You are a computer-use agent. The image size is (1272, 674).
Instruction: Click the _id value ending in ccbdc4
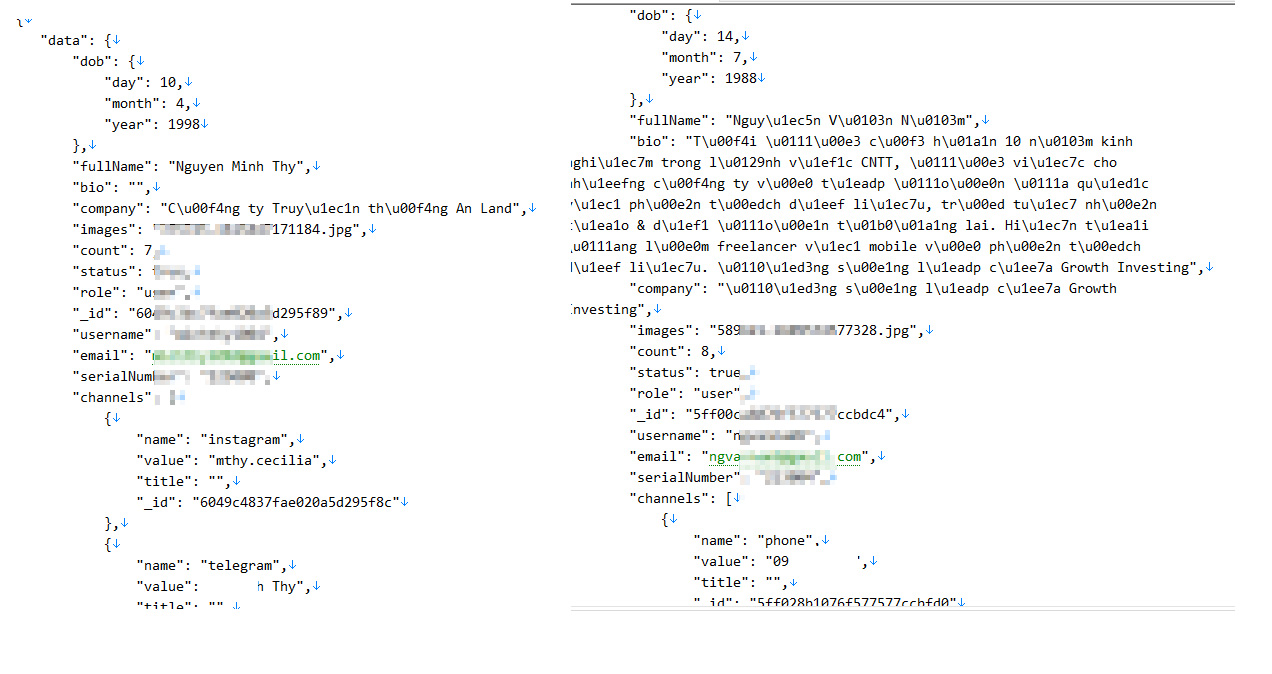[x=796, y=414]
